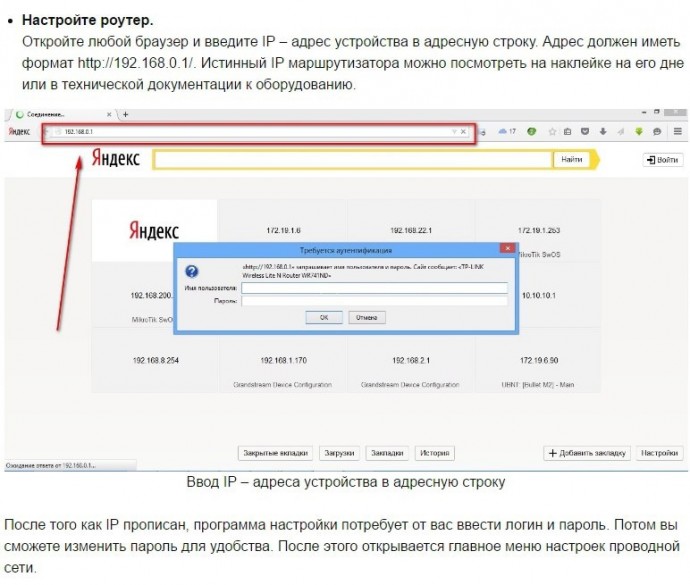This screenshot has height=585, width=690.
Task: Open the Яндекс speed-dial tile
Action: pos(154,231)
